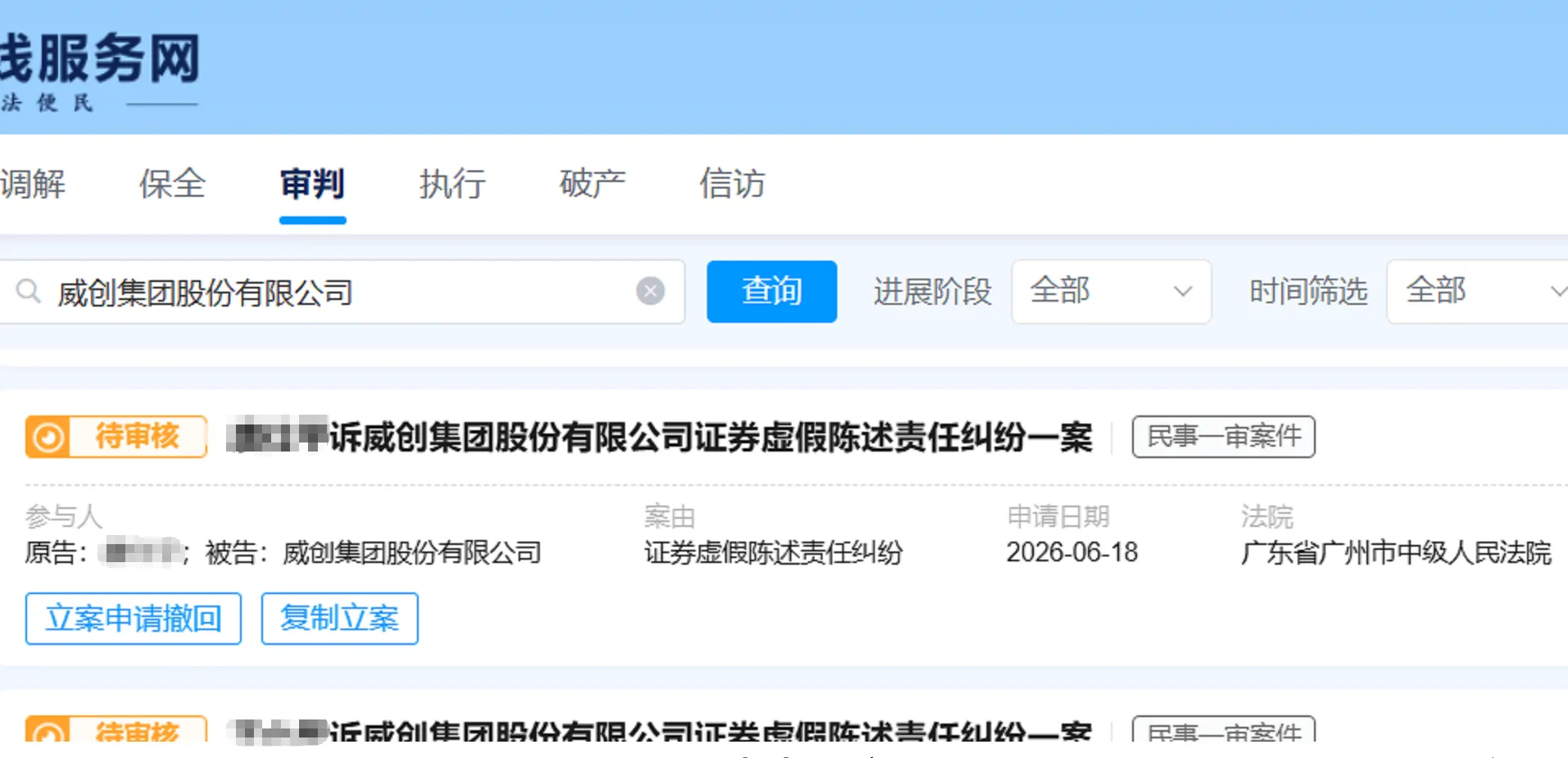Viewport: 1568px width, 758px height.
Task: Click the 参与人 label
Action: (64, 516)
